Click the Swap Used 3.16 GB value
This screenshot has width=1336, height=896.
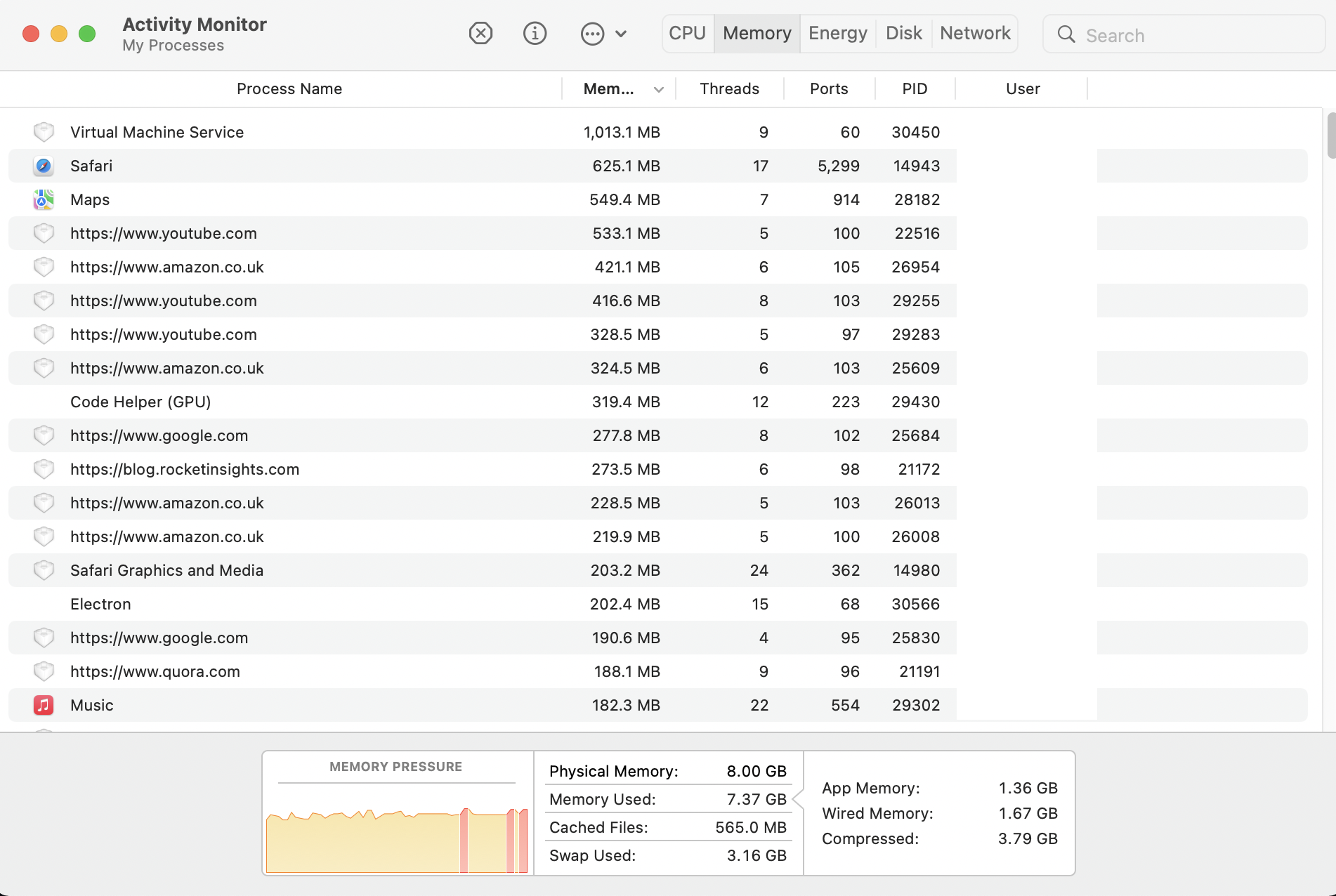tap(757, 855)
